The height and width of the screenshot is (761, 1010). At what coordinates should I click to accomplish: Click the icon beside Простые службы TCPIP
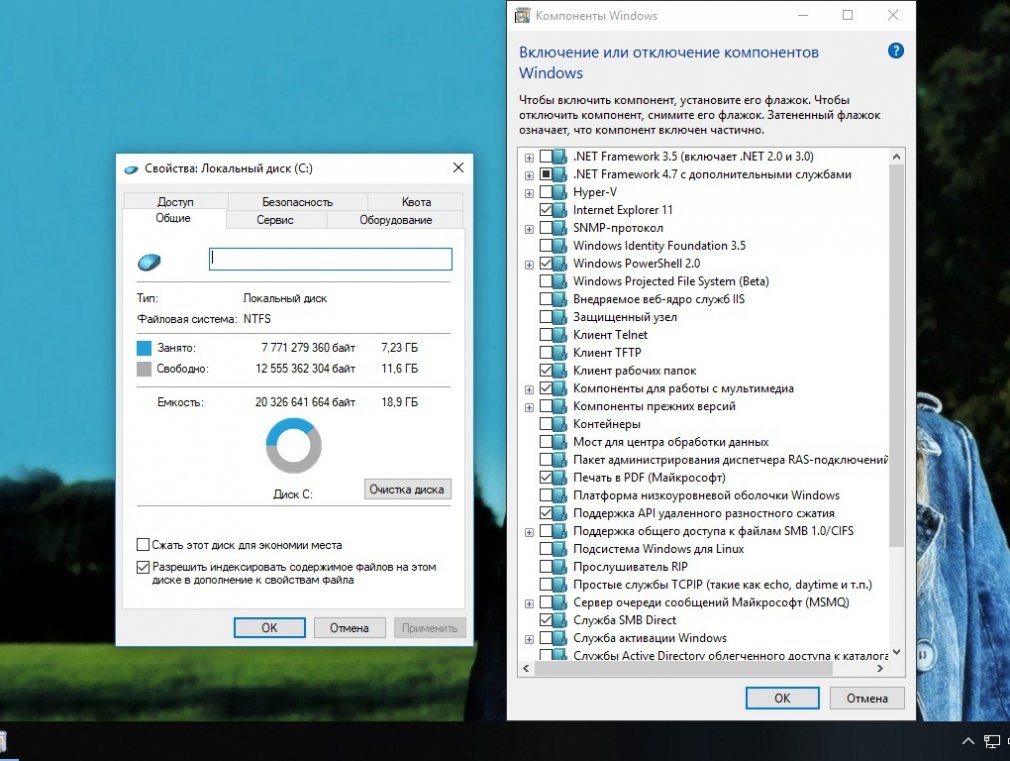pos(560,585)
